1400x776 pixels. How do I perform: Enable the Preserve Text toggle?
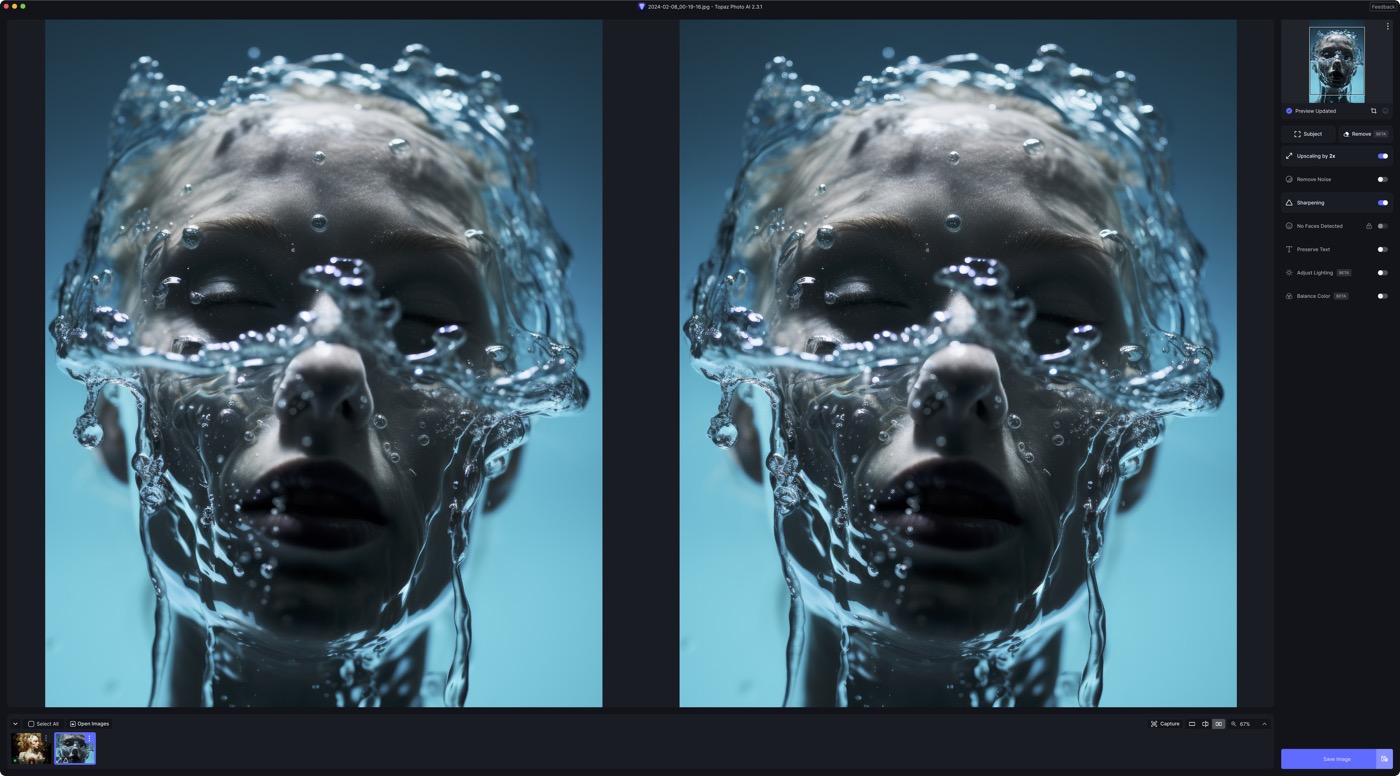point(1383,249)
